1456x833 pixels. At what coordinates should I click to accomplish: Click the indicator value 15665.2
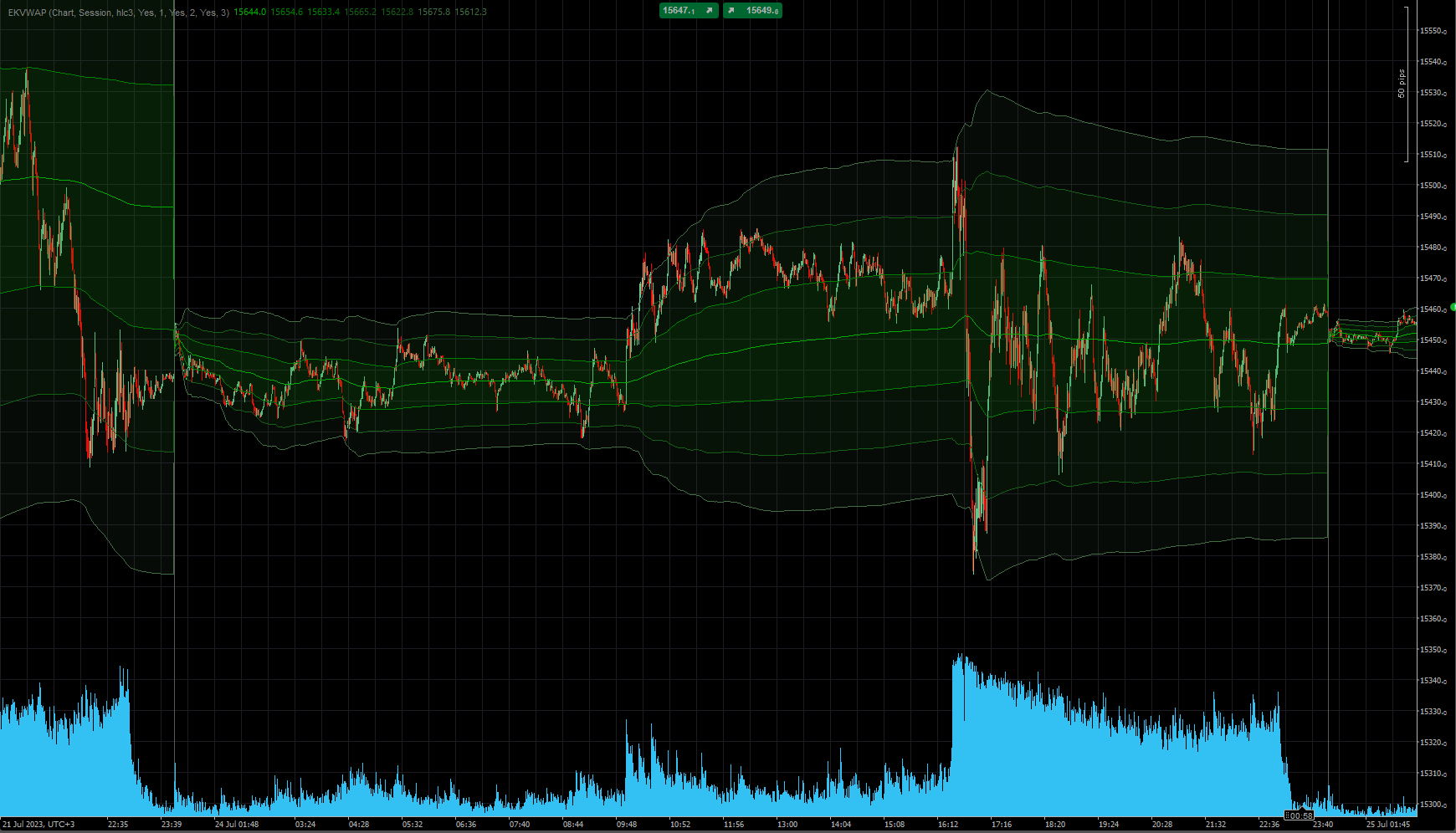point(361,13)
